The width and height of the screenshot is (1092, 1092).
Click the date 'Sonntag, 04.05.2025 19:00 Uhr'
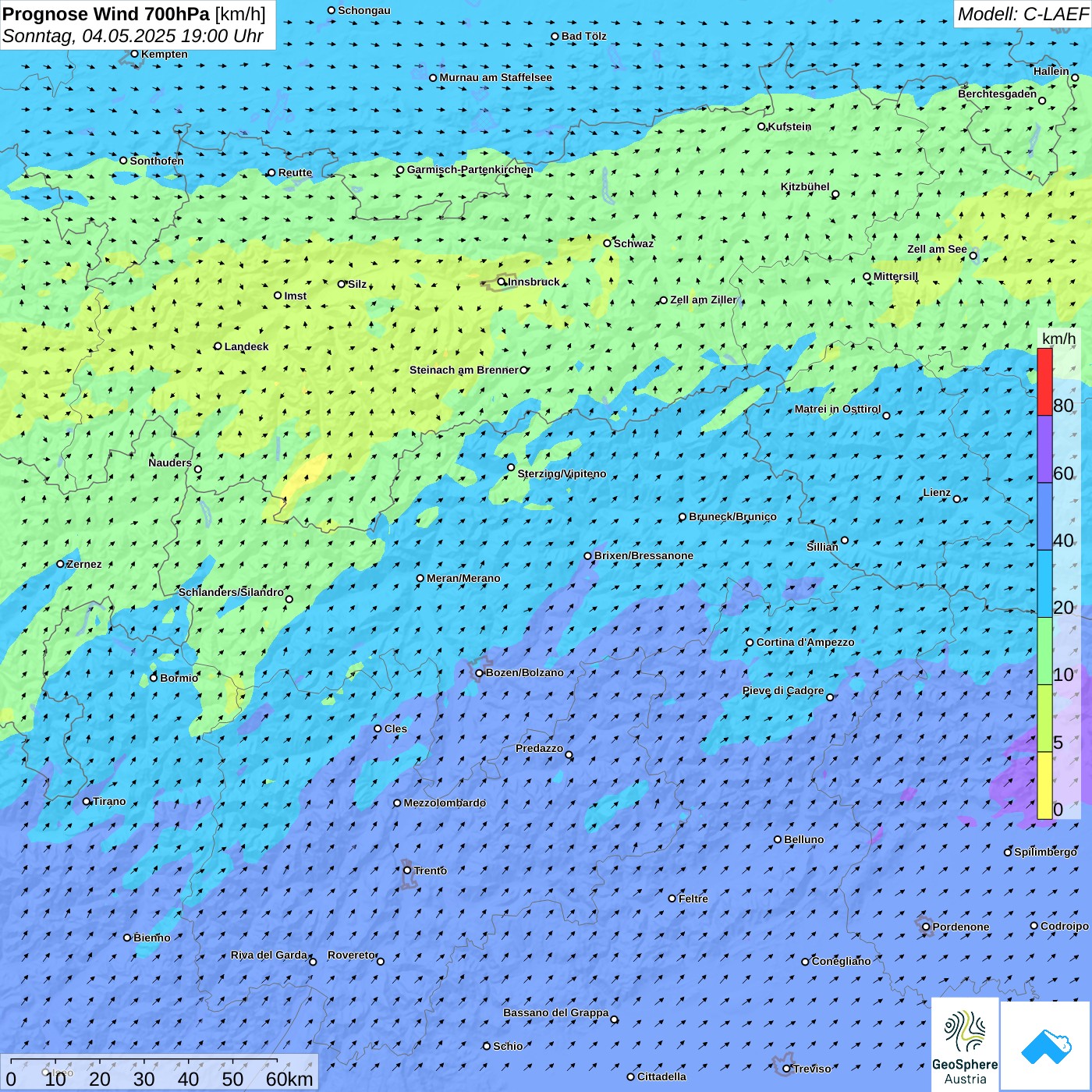133,36
